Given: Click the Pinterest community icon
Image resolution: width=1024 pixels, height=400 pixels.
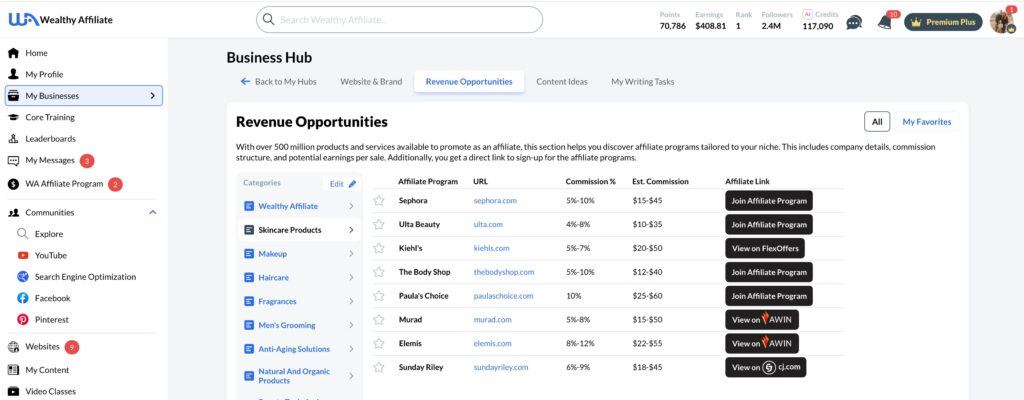Looking at the screenshot, I should pos(23,320).
